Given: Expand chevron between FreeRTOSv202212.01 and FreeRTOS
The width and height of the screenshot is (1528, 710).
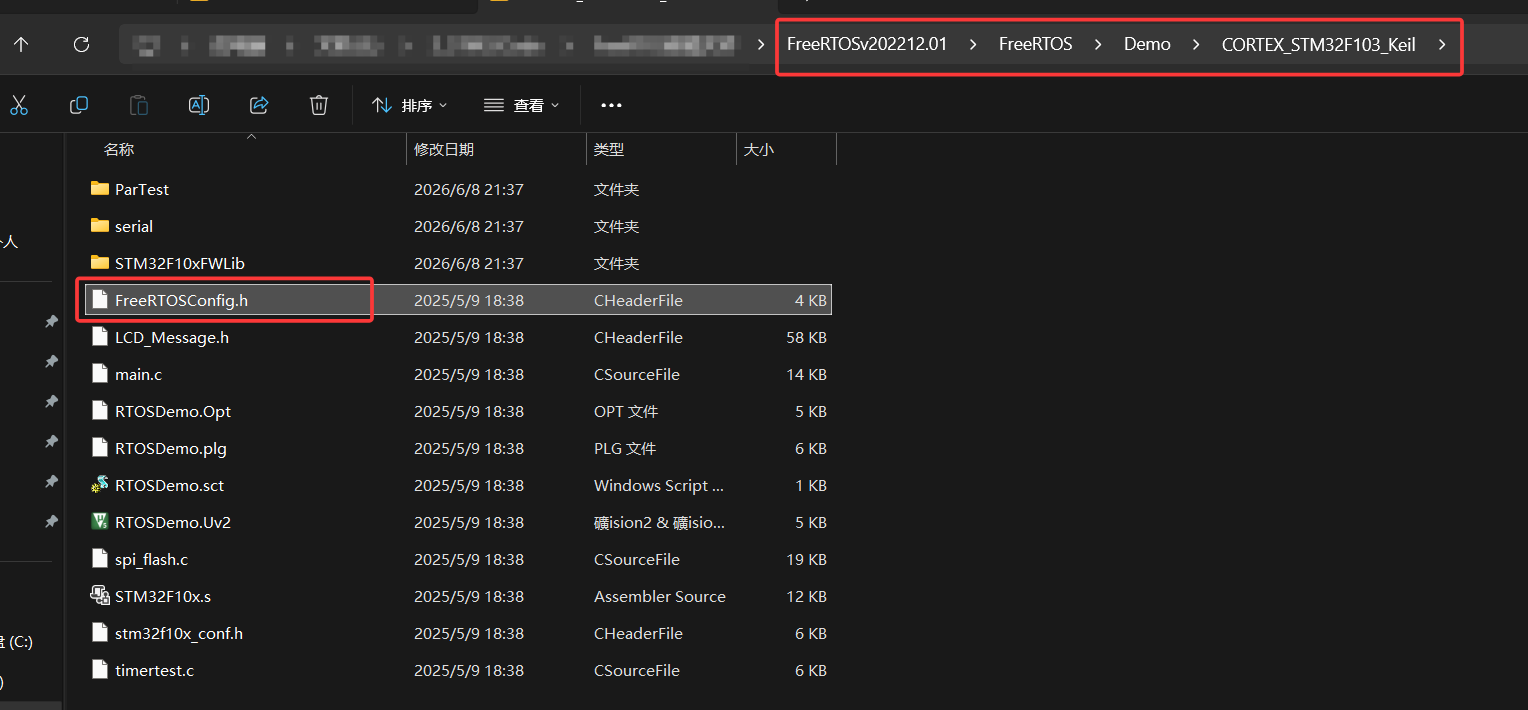Looking at the screenshot, I should tap(973, 44).
